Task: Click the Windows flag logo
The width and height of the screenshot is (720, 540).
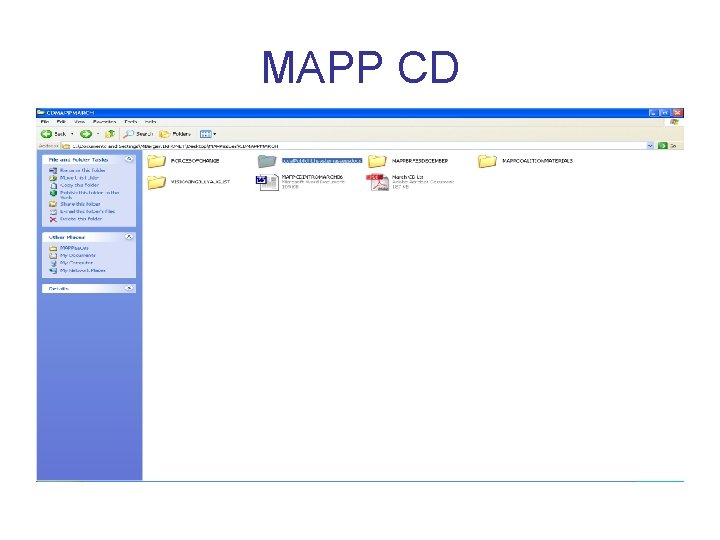Action: pyautogui.click(x=674, y=122)
